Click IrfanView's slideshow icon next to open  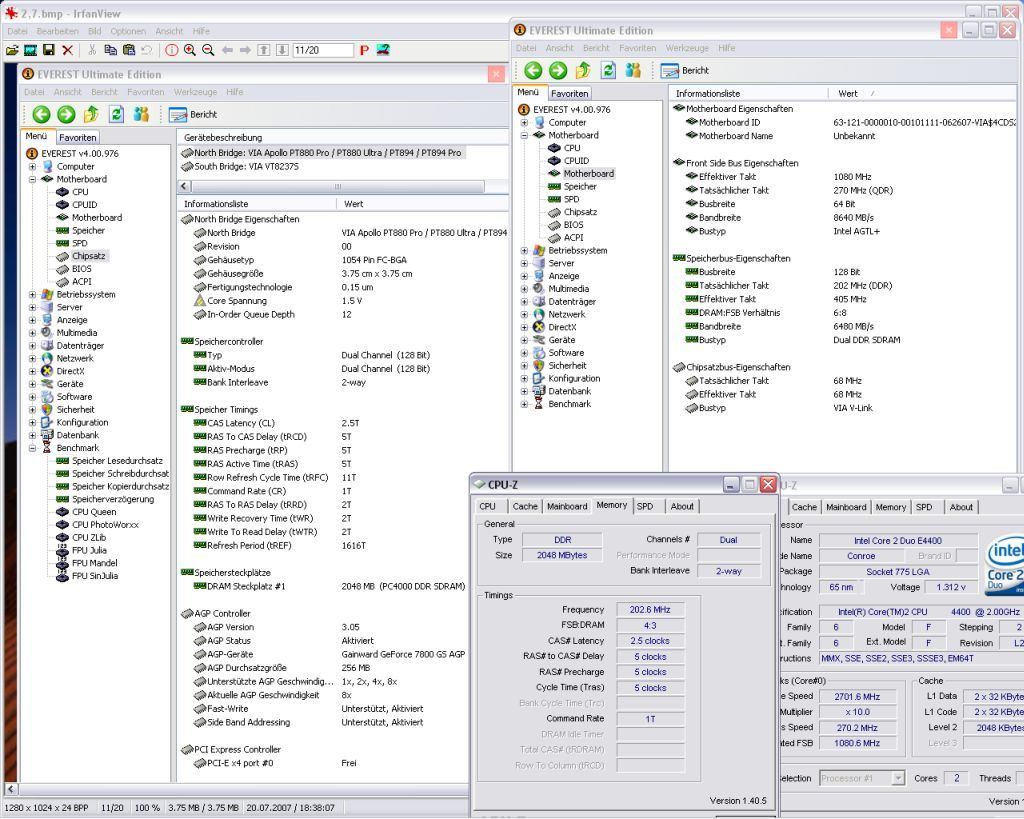[30, 50]
